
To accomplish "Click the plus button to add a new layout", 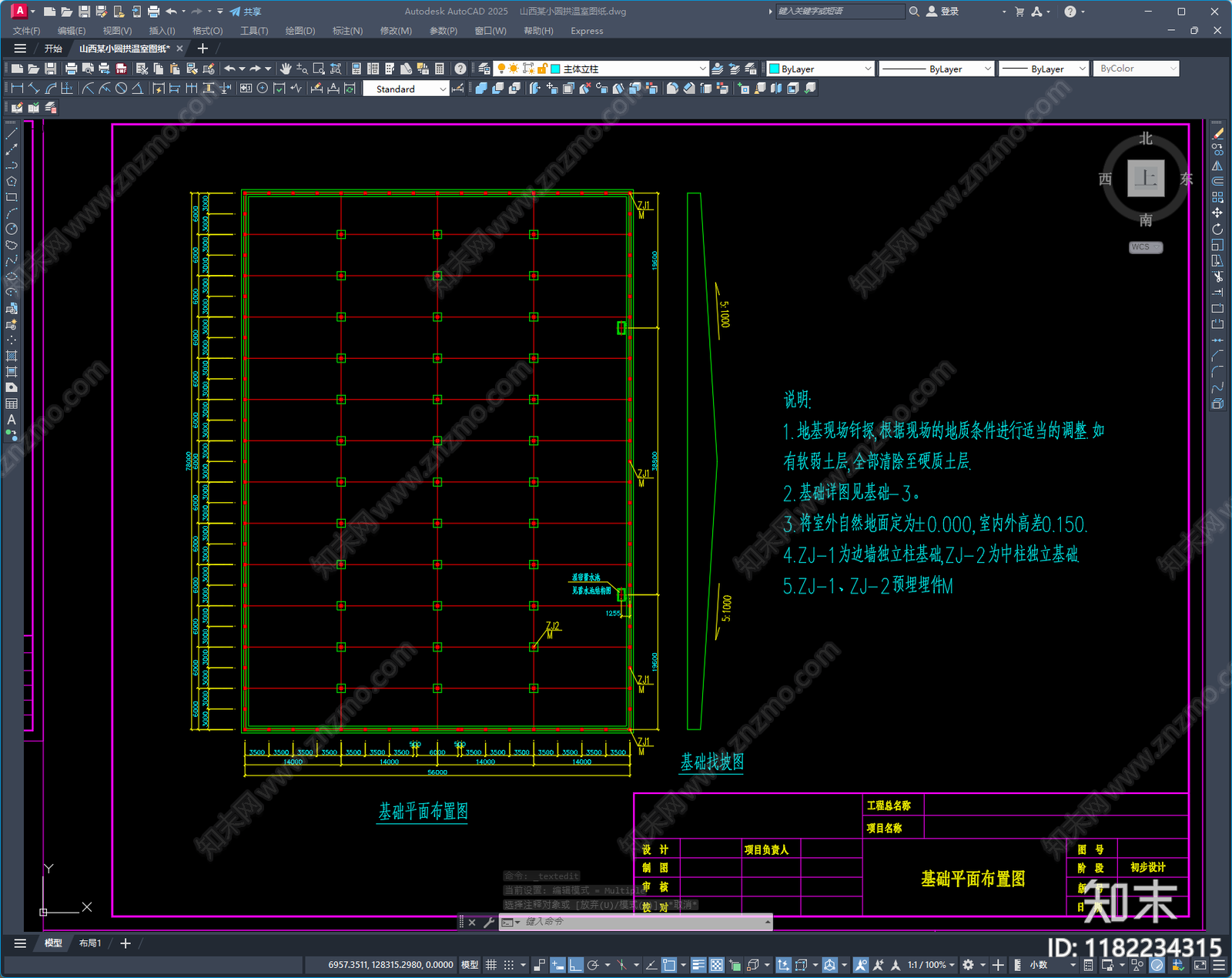I will point(126,943).
